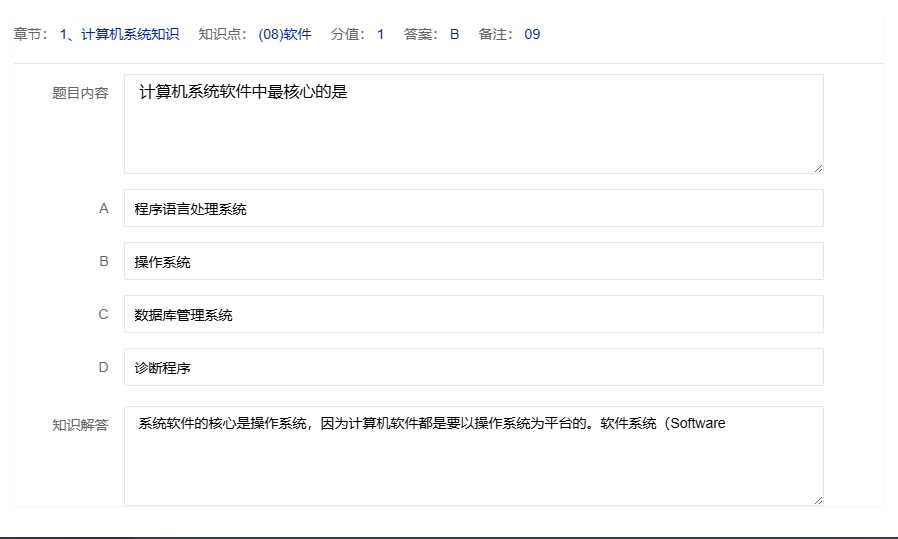
Task: Click the 答案 label in header
Action: coord(420,35)
